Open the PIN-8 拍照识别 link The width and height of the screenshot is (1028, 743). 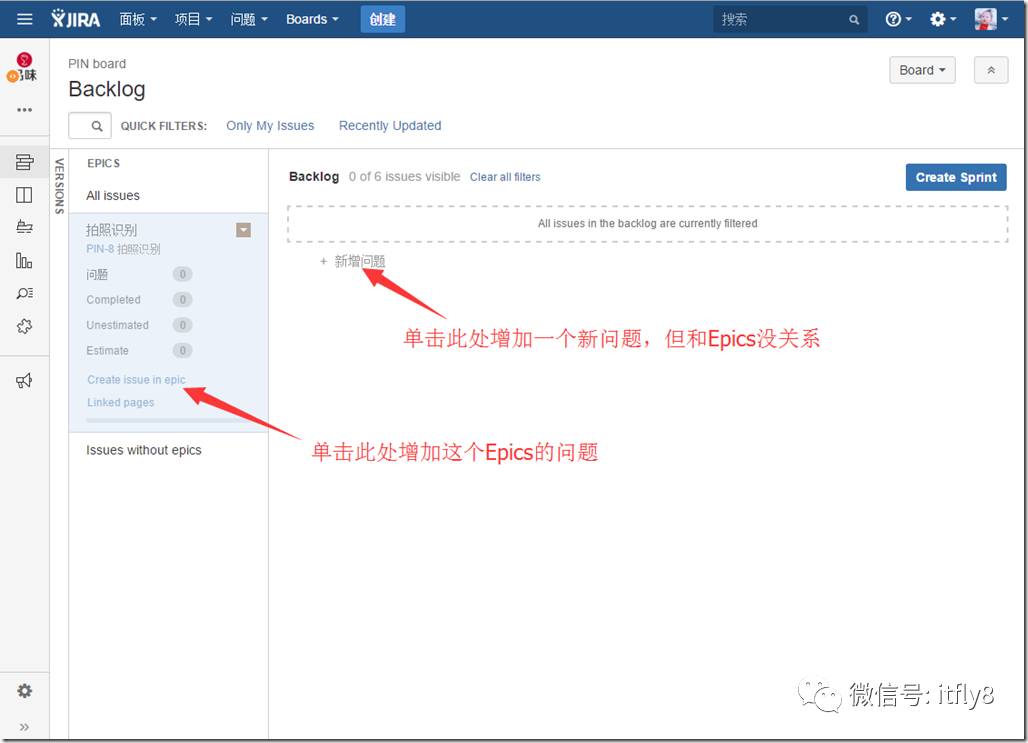123,249
